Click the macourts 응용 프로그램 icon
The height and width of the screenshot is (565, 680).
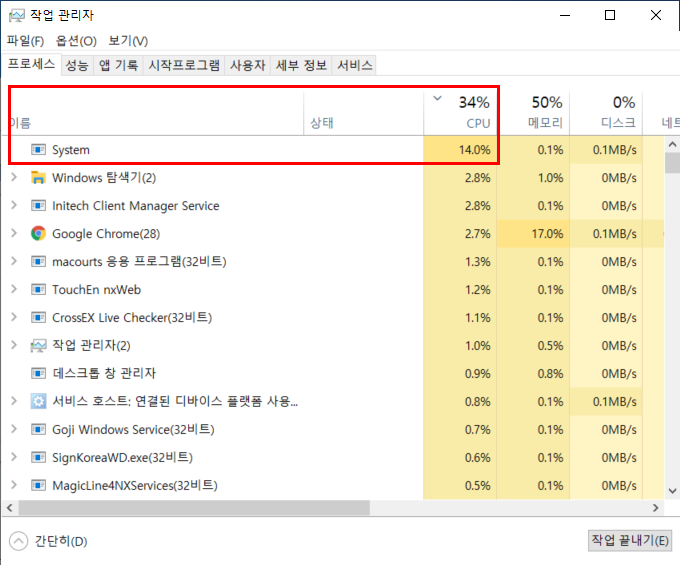38,261
